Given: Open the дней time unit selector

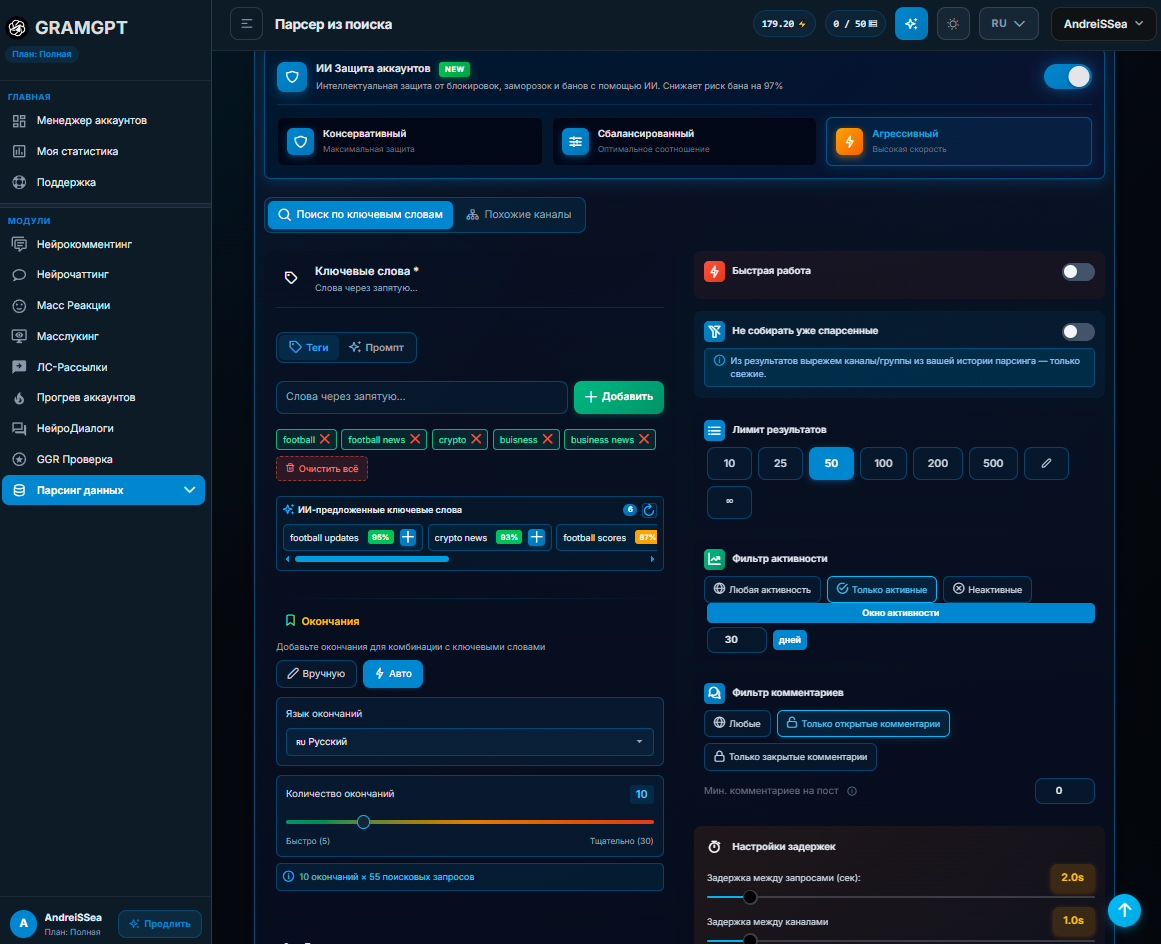Looking at the screenshot, I should pos(789,640).
